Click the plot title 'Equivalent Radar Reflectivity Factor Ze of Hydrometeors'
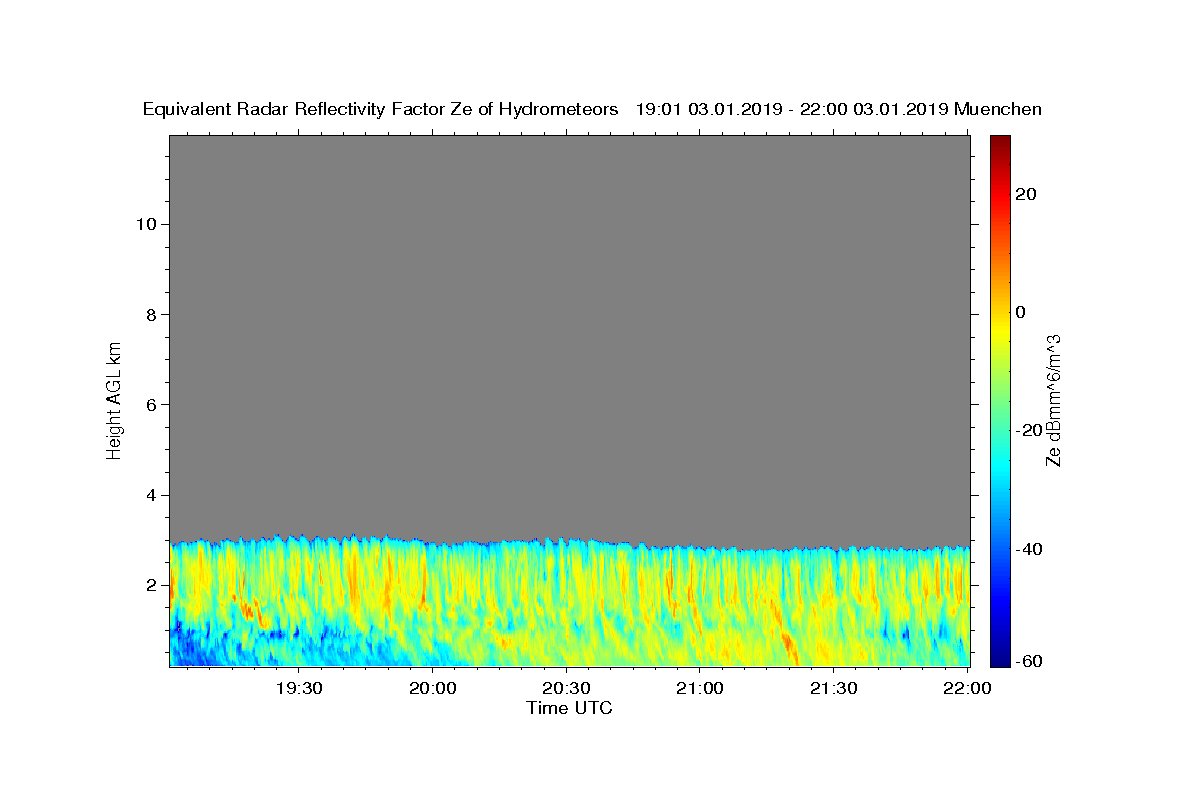1200x800 pixels. click(381, 109)
